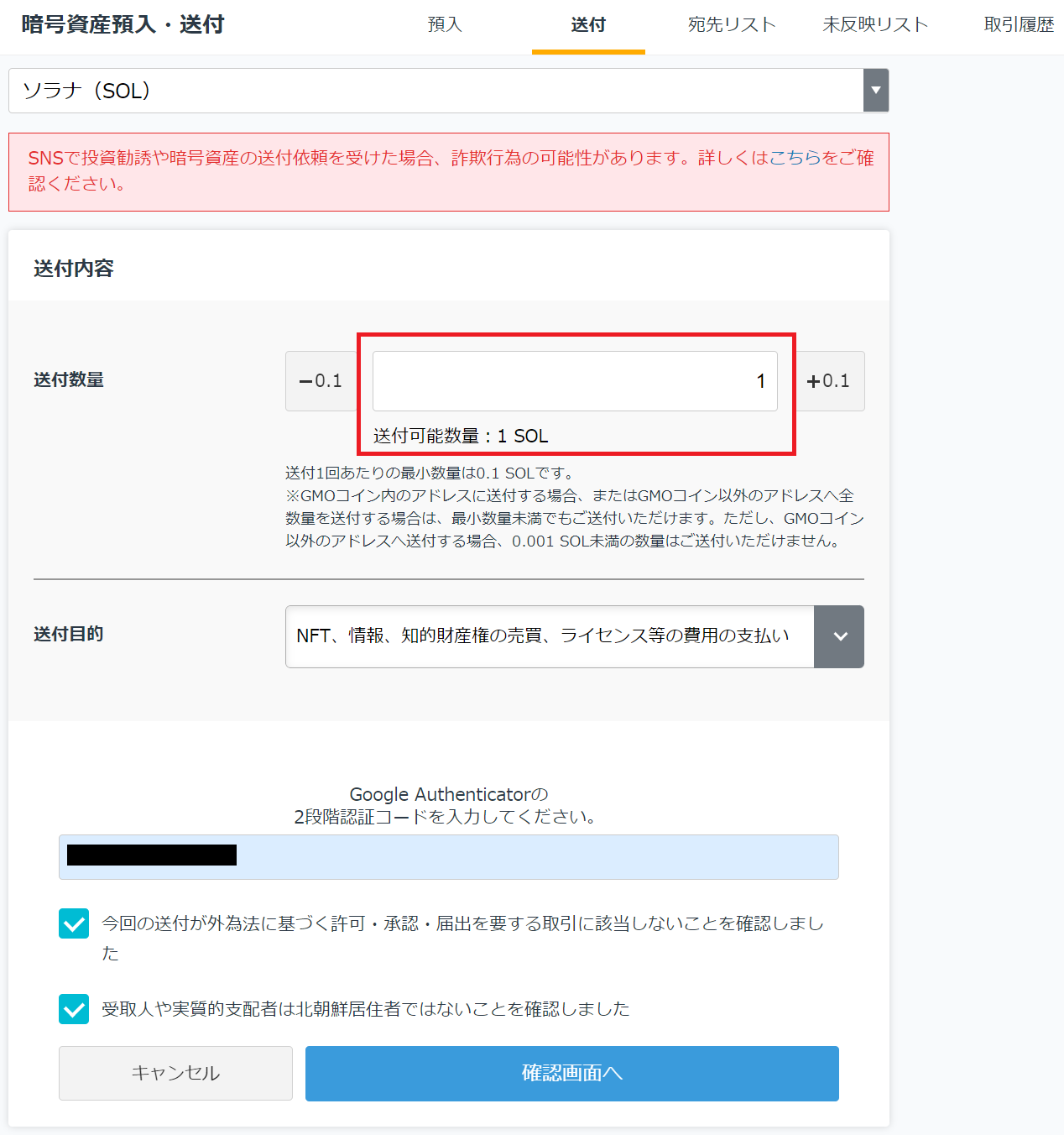Open the 宛先リスト tab

click(x=732, y=25)
